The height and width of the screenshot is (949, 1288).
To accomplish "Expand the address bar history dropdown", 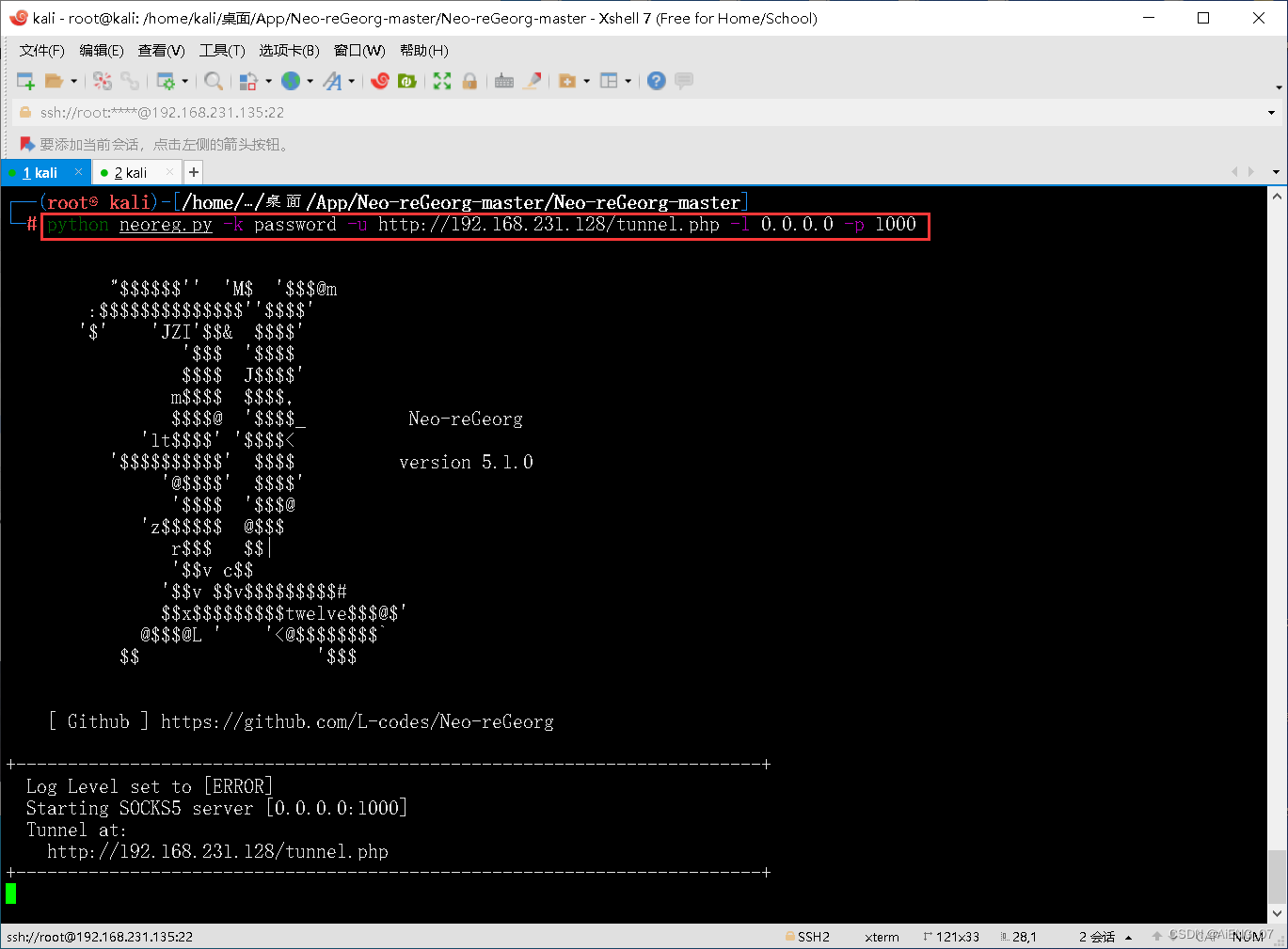I will [x=1271, y=113].
